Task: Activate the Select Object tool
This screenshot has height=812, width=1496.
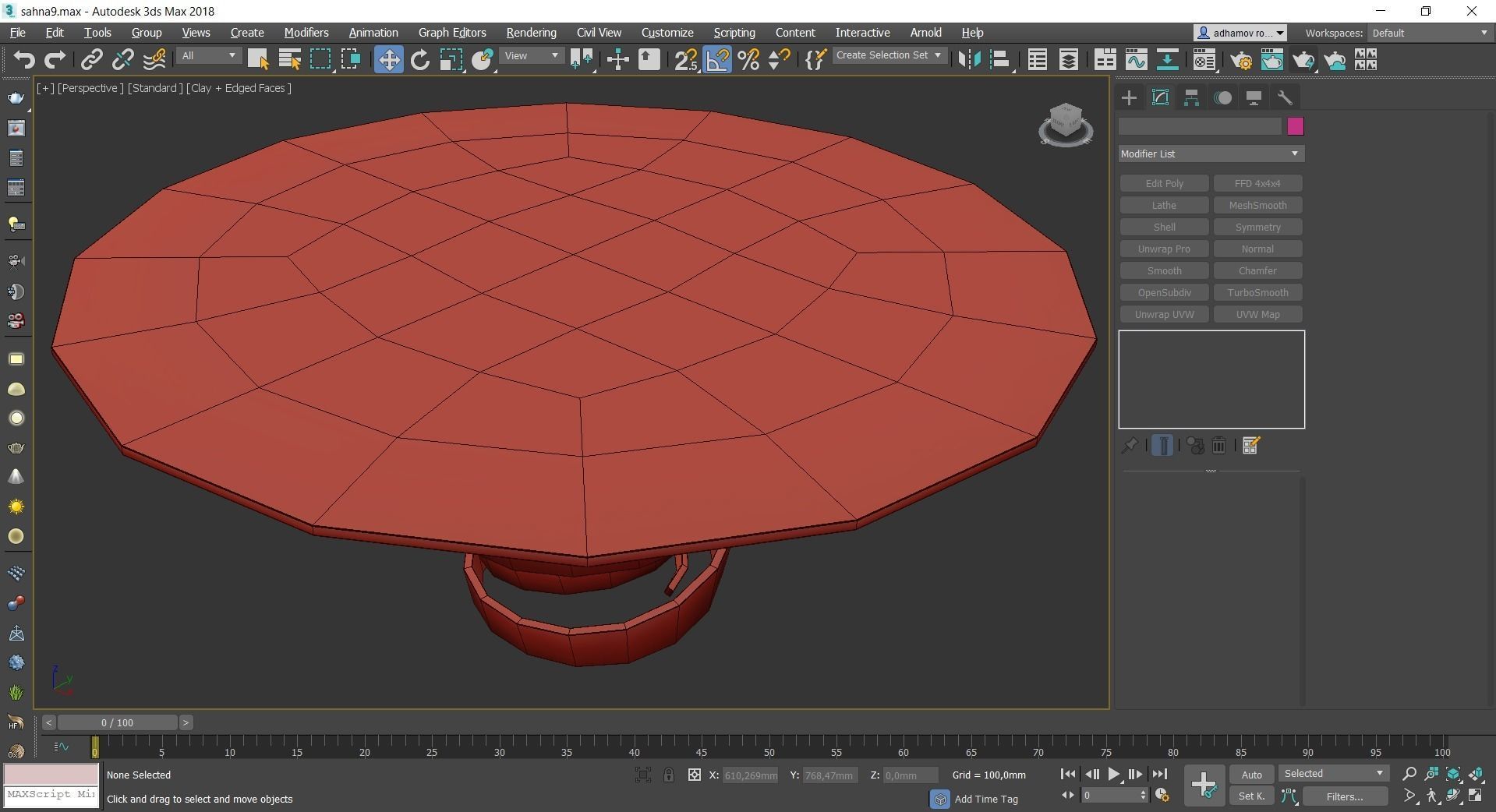Action: (x=258, y=60)
